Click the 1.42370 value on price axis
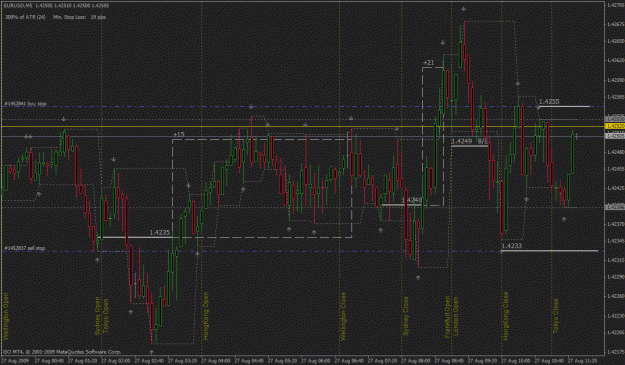This screenshot has height=365, width=625. click(616, 224)
